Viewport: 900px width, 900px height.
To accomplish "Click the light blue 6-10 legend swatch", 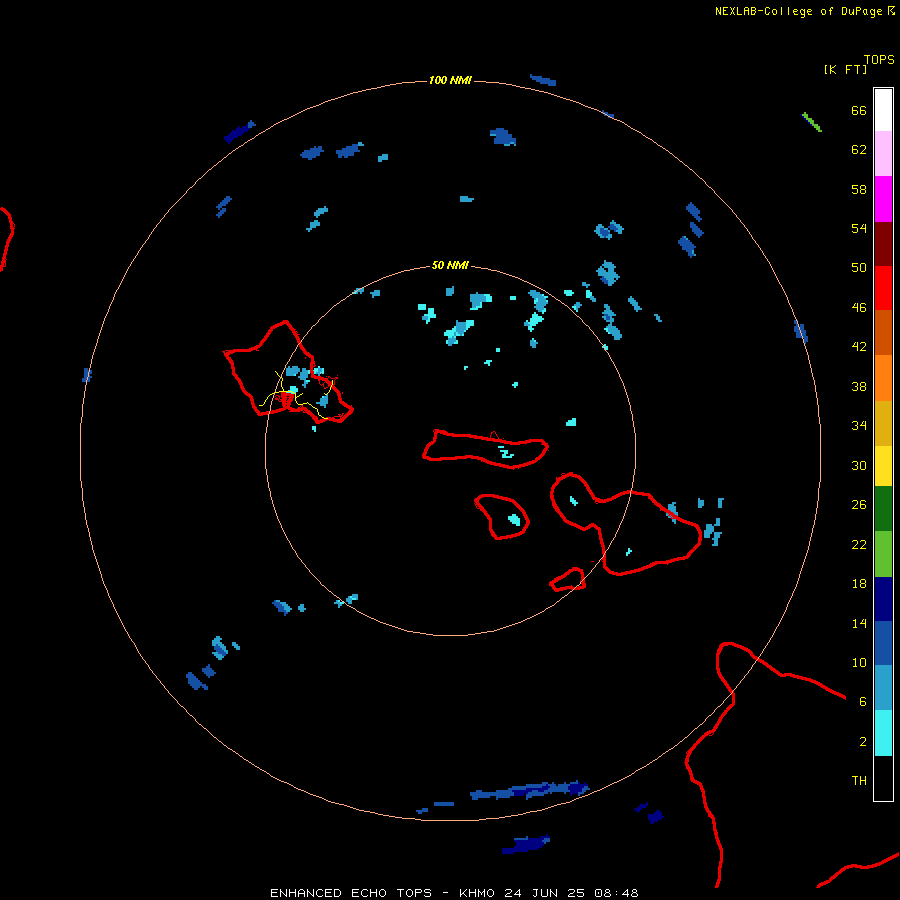I will (x=883, y=688).
